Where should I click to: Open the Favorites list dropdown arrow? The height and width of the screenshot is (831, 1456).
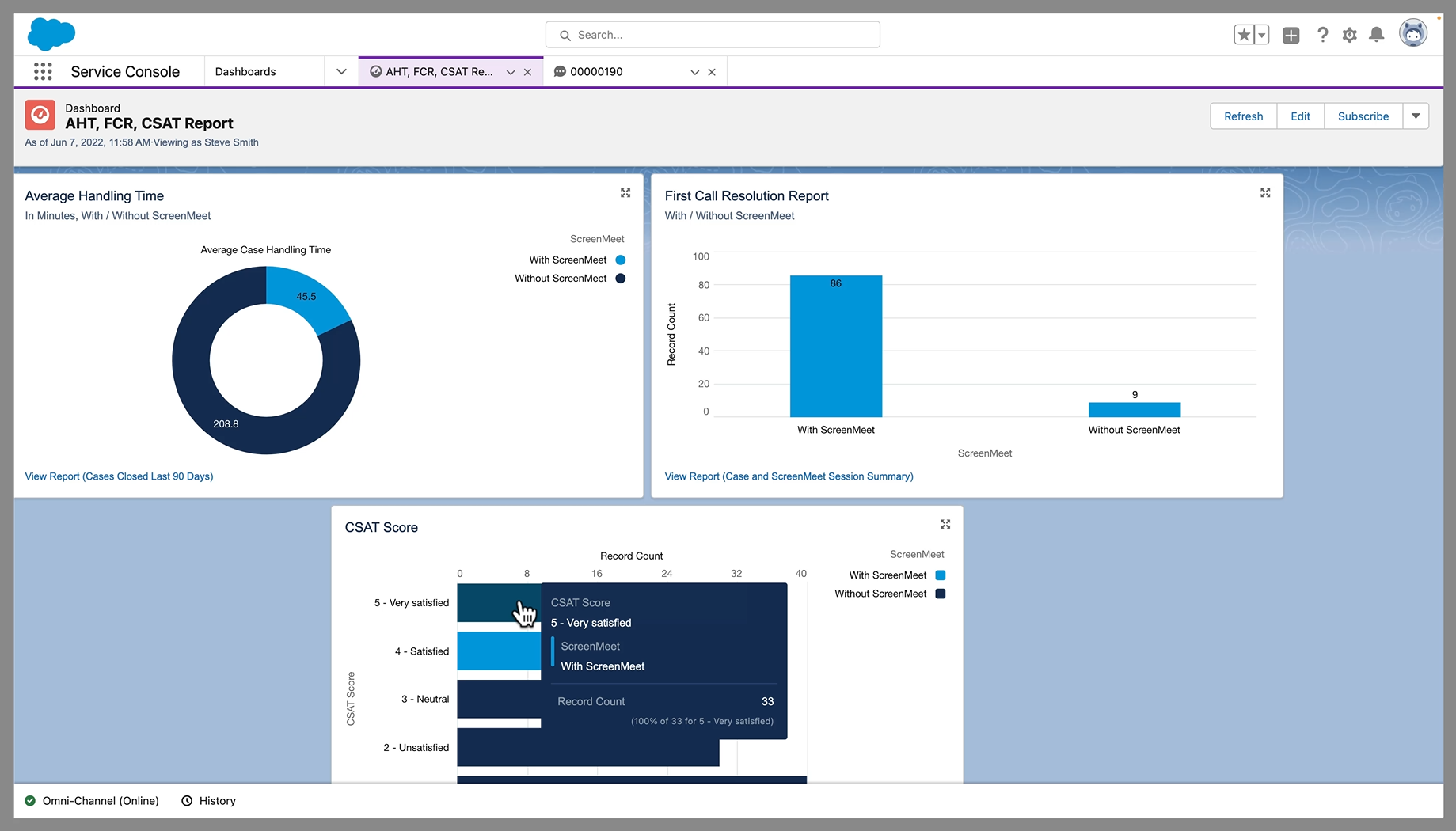tap(1262, 35)
